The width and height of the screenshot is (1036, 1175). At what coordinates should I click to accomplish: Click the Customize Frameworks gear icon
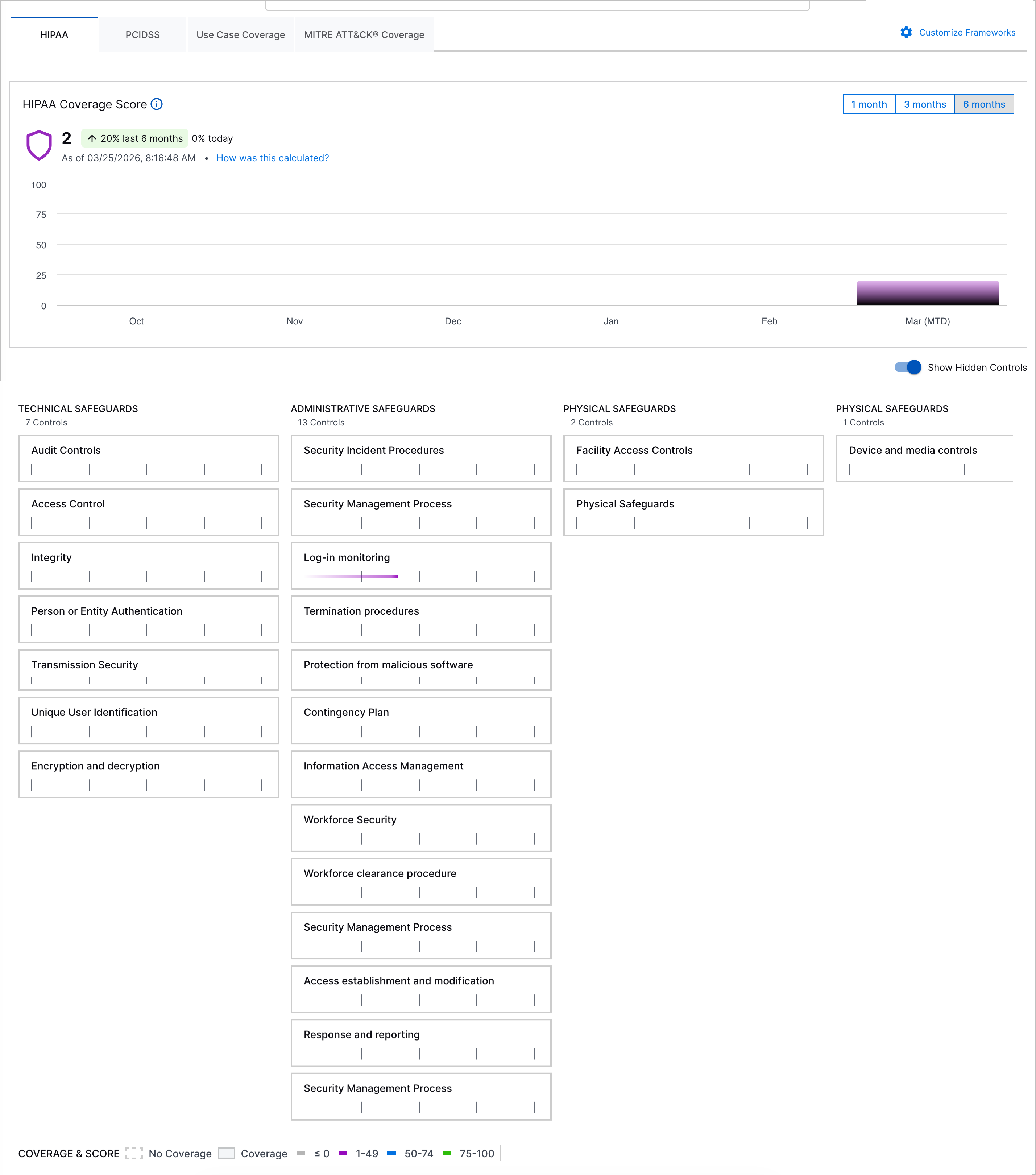[906, 33]
